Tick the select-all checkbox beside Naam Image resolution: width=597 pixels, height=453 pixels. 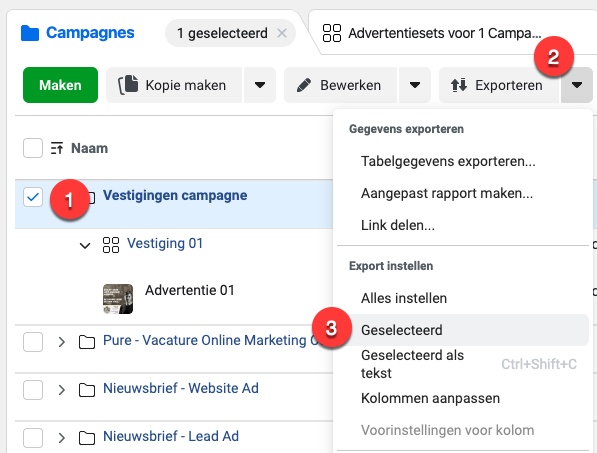pyautogui.click(x=33, y=148)
